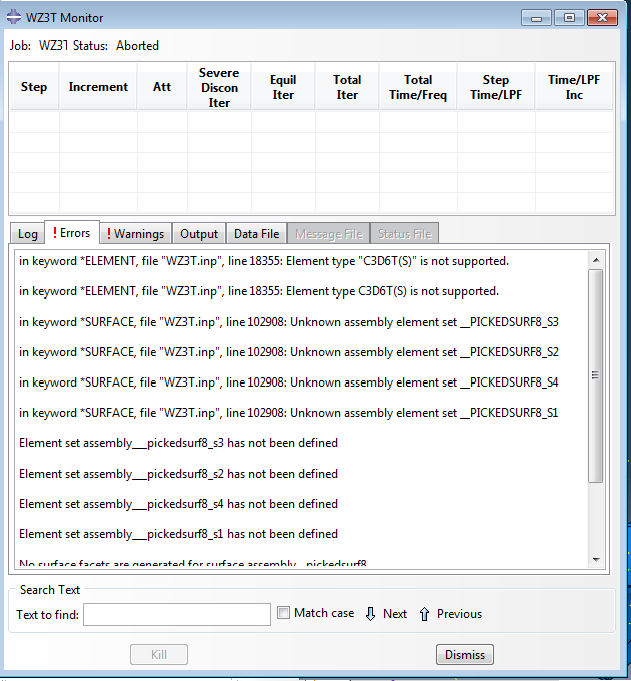Select the pickedsurf8_s4 has not been defined line
Screen dimensions: 631x681
pos(178,504)
